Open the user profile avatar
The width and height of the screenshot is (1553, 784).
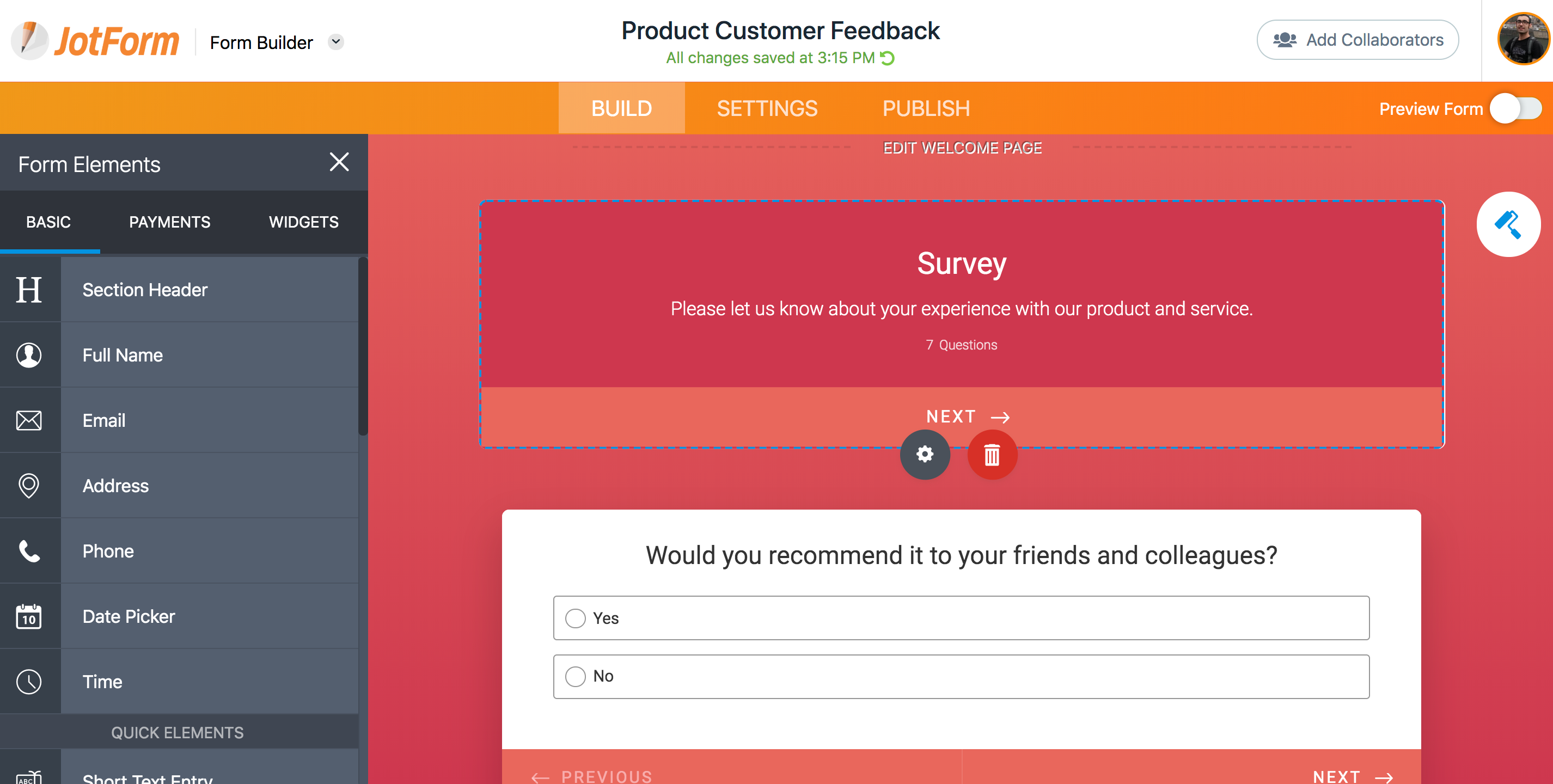point(1523,39)
